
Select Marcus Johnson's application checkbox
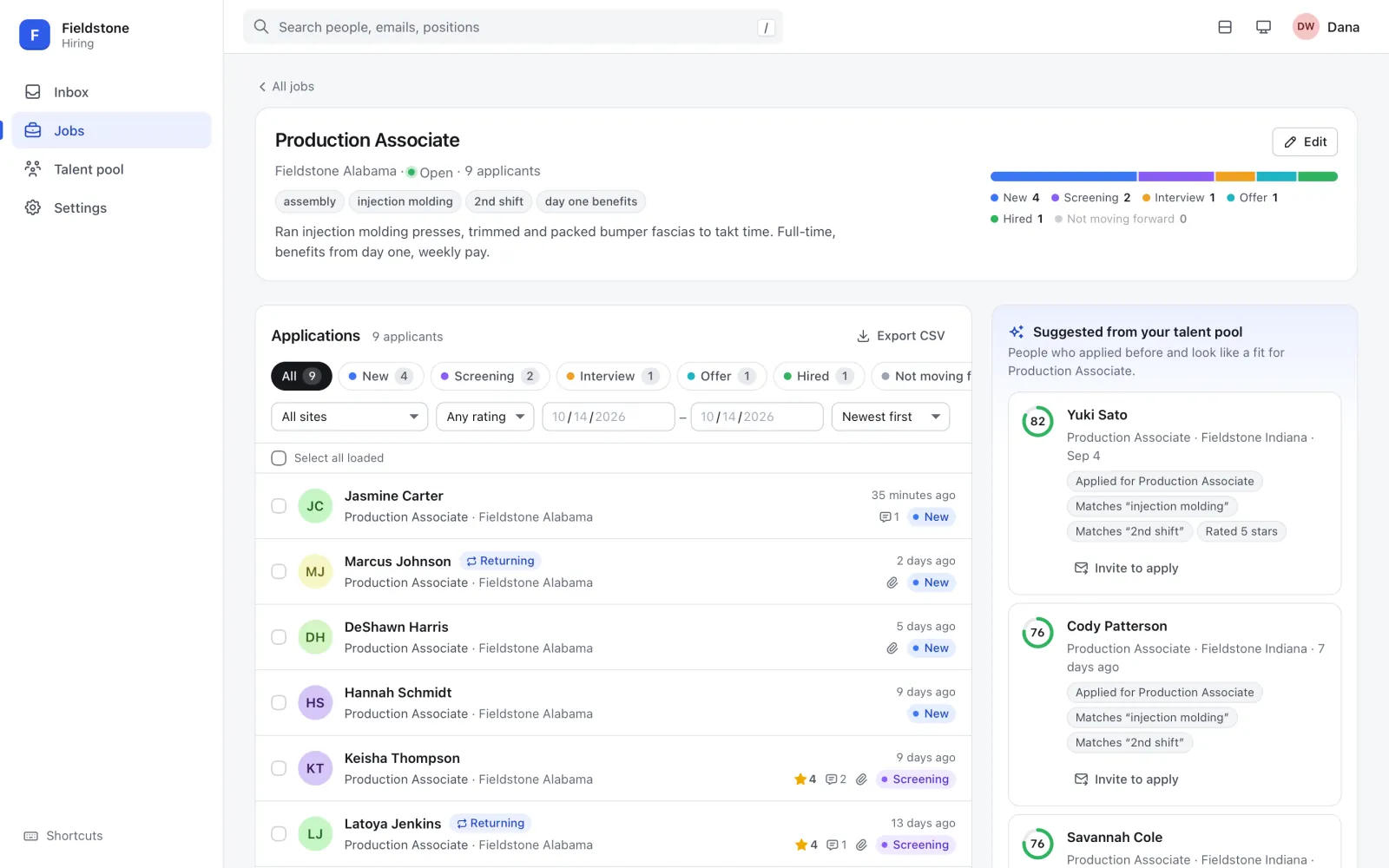[279, 572]
